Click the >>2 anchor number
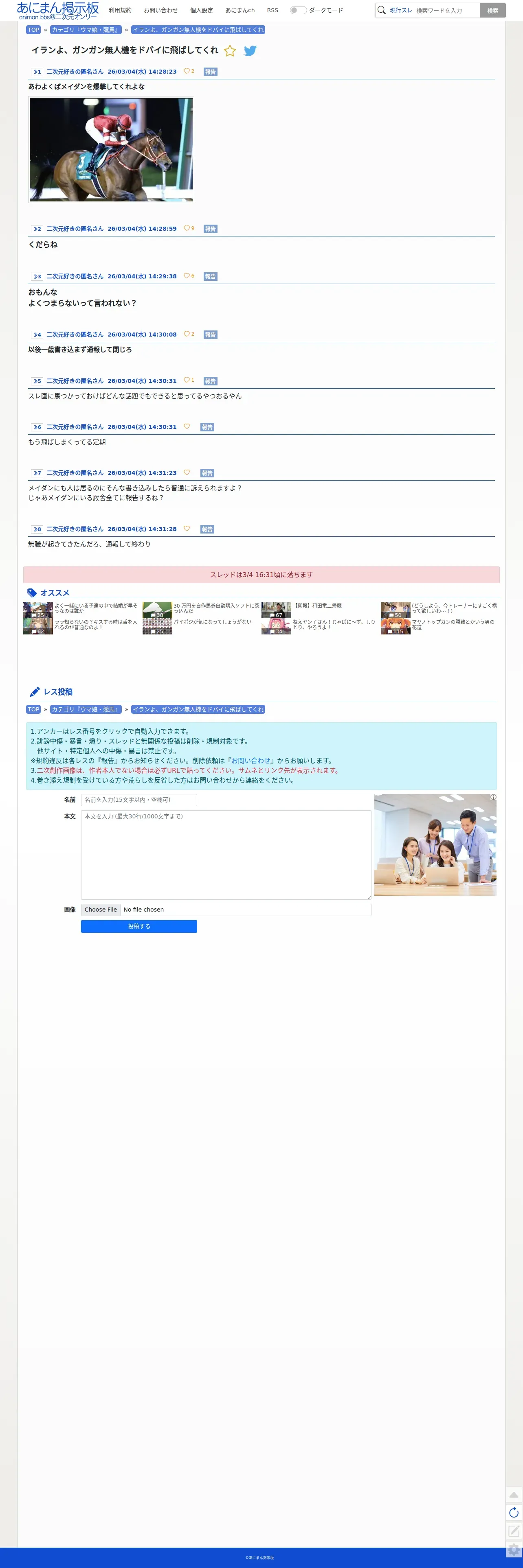 click(x=37, y=229)
